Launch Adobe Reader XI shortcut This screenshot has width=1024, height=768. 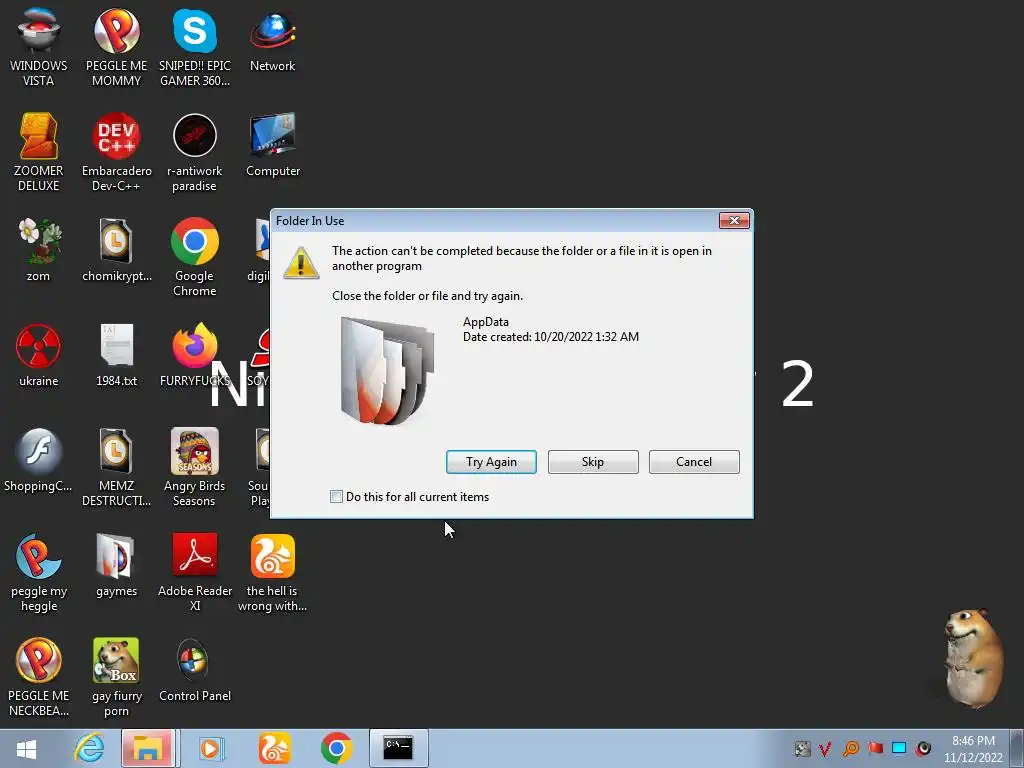(x=195, y=573)
